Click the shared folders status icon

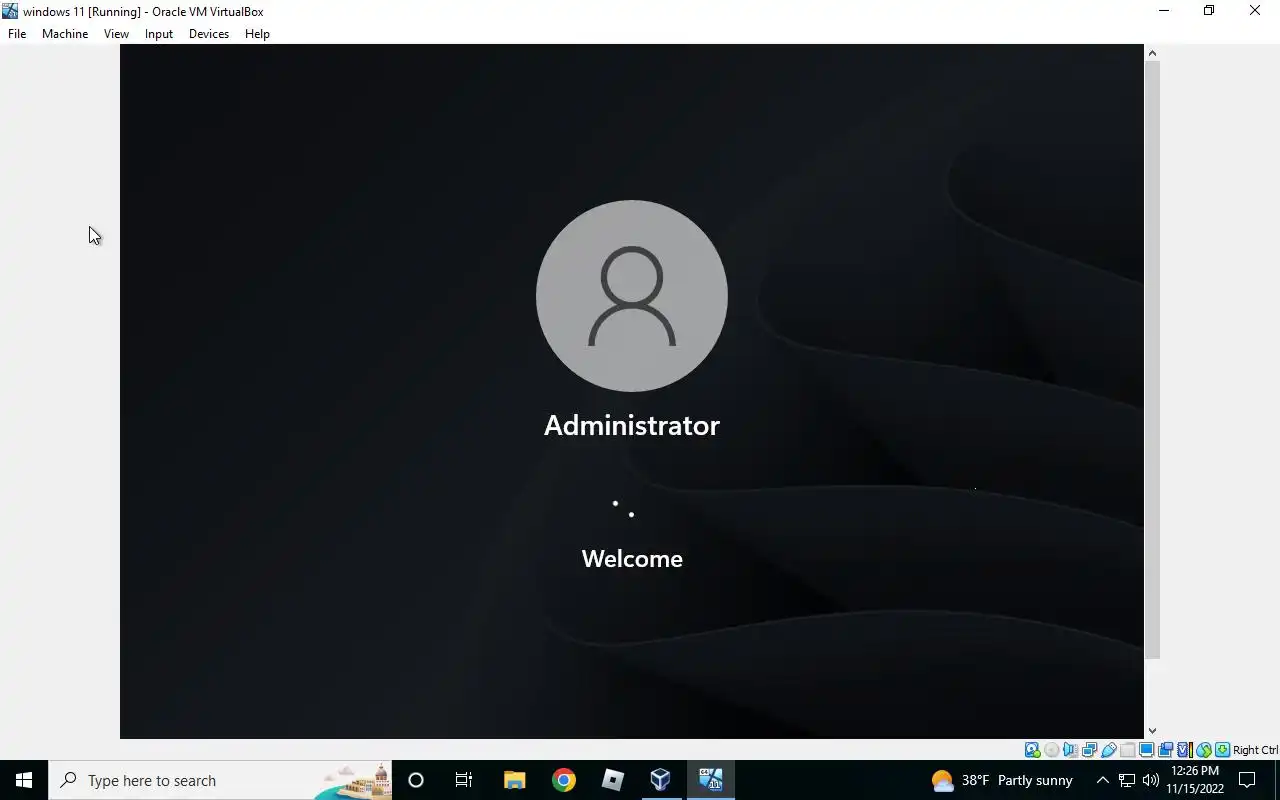pyautogui.click(x=1128, y=750)
